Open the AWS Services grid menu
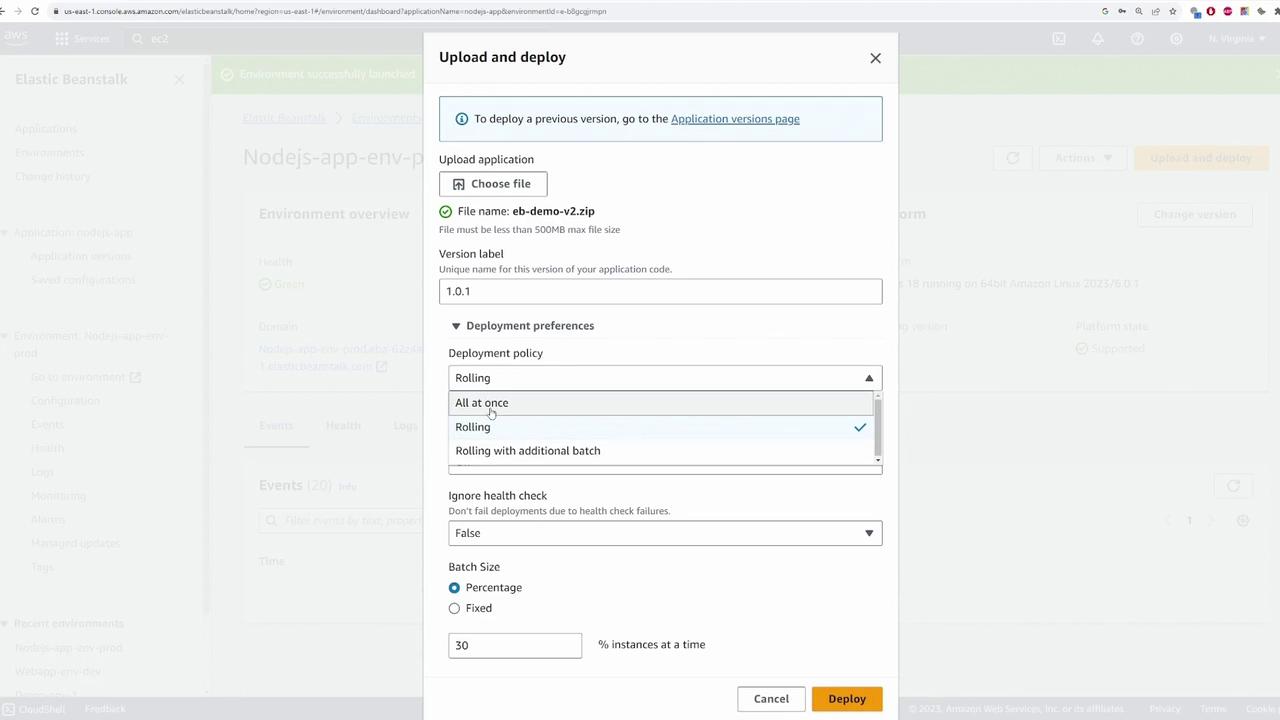Image resolution: width=1280 pixels, height=720 pixels. point(62,39)
